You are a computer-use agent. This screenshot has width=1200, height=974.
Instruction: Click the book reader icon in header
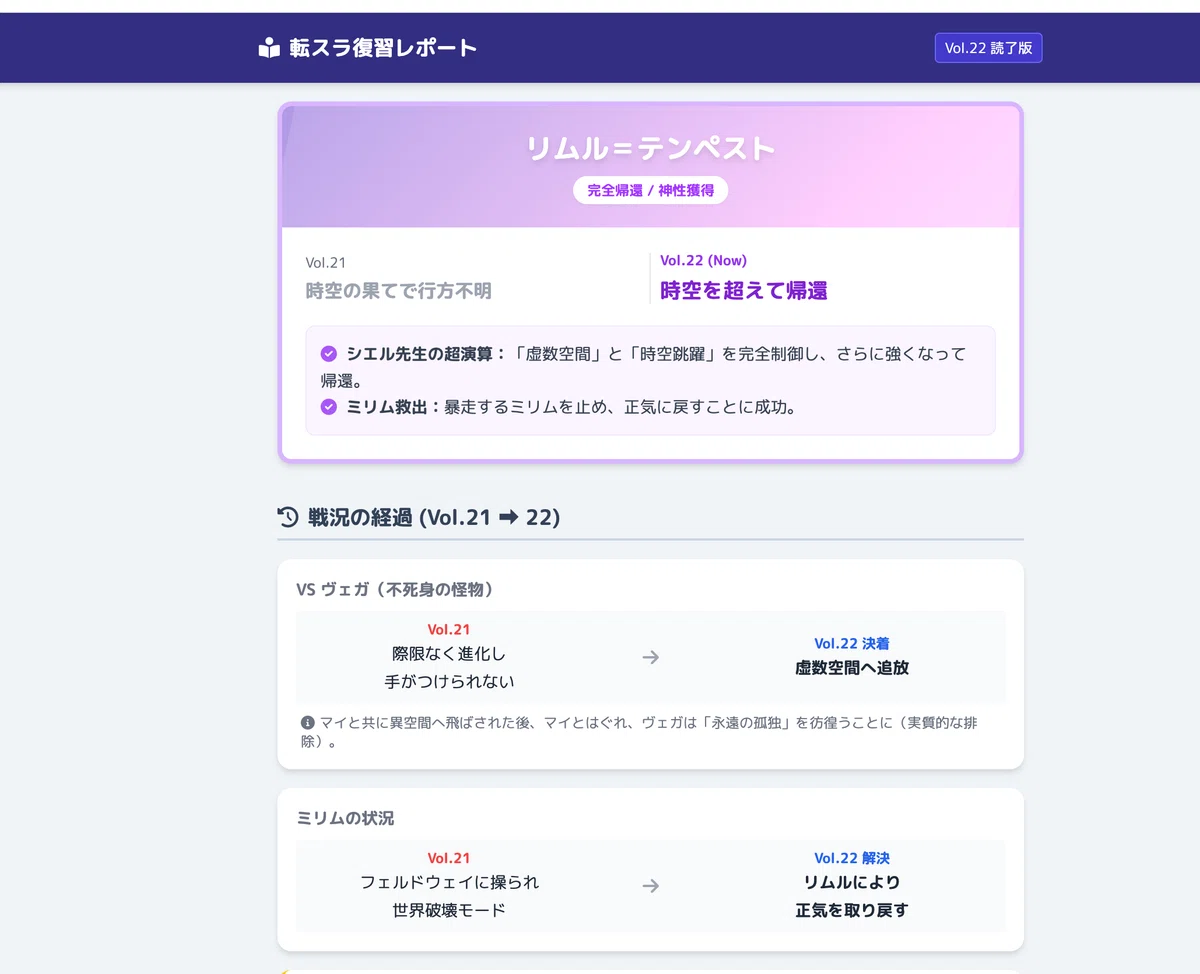tap(268, 48)
